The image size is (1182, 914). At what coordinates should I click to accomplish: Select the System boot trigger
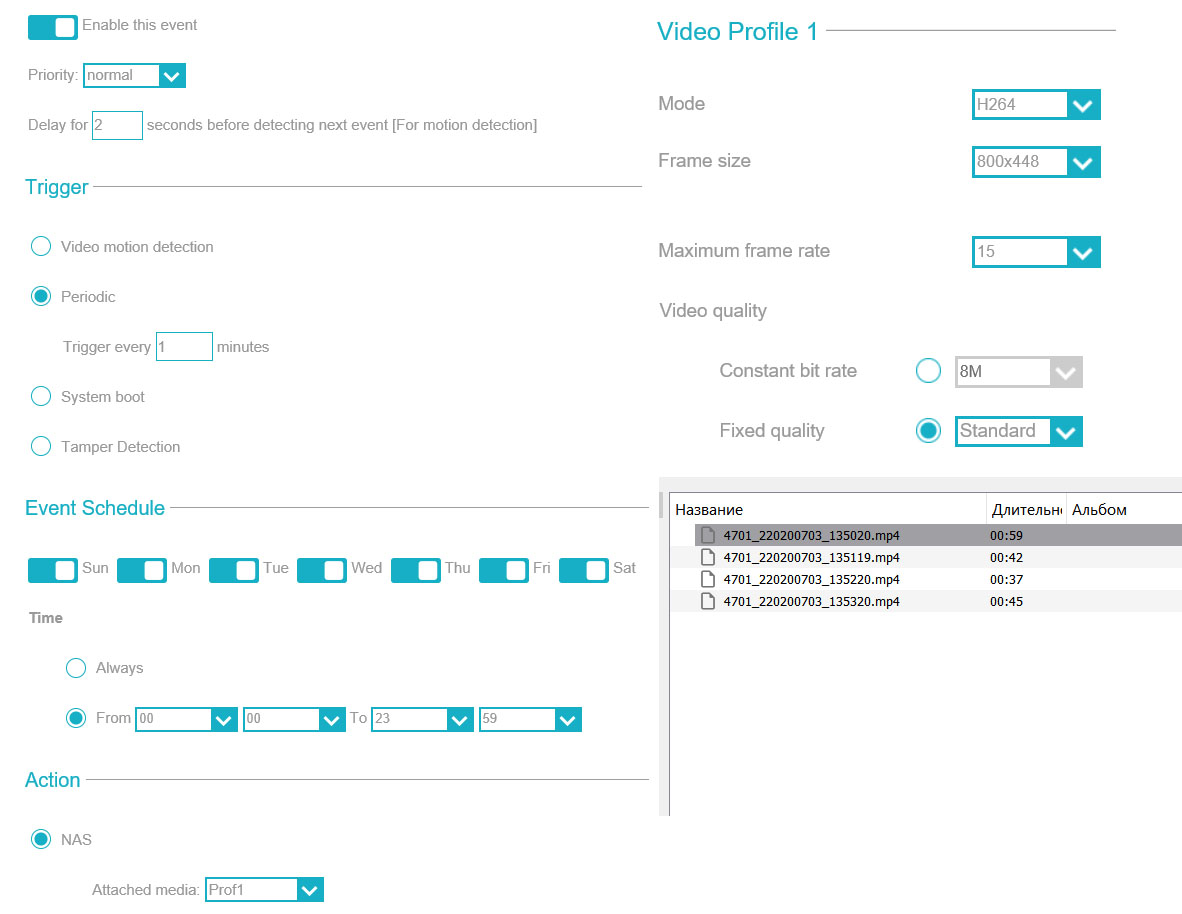pos(41,397)
